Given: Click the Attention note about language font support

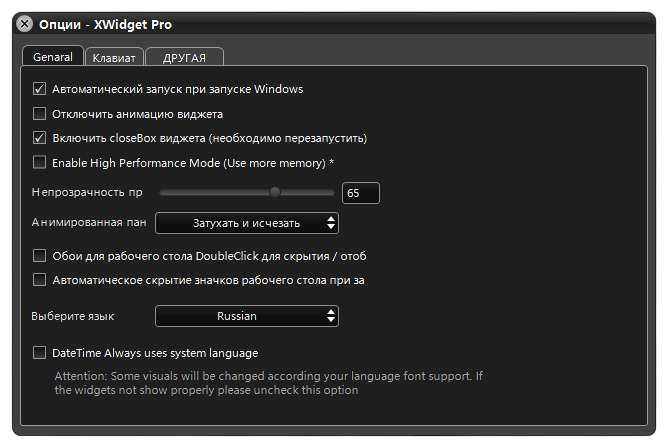Looking at the screenshot, I should [268, 383].
